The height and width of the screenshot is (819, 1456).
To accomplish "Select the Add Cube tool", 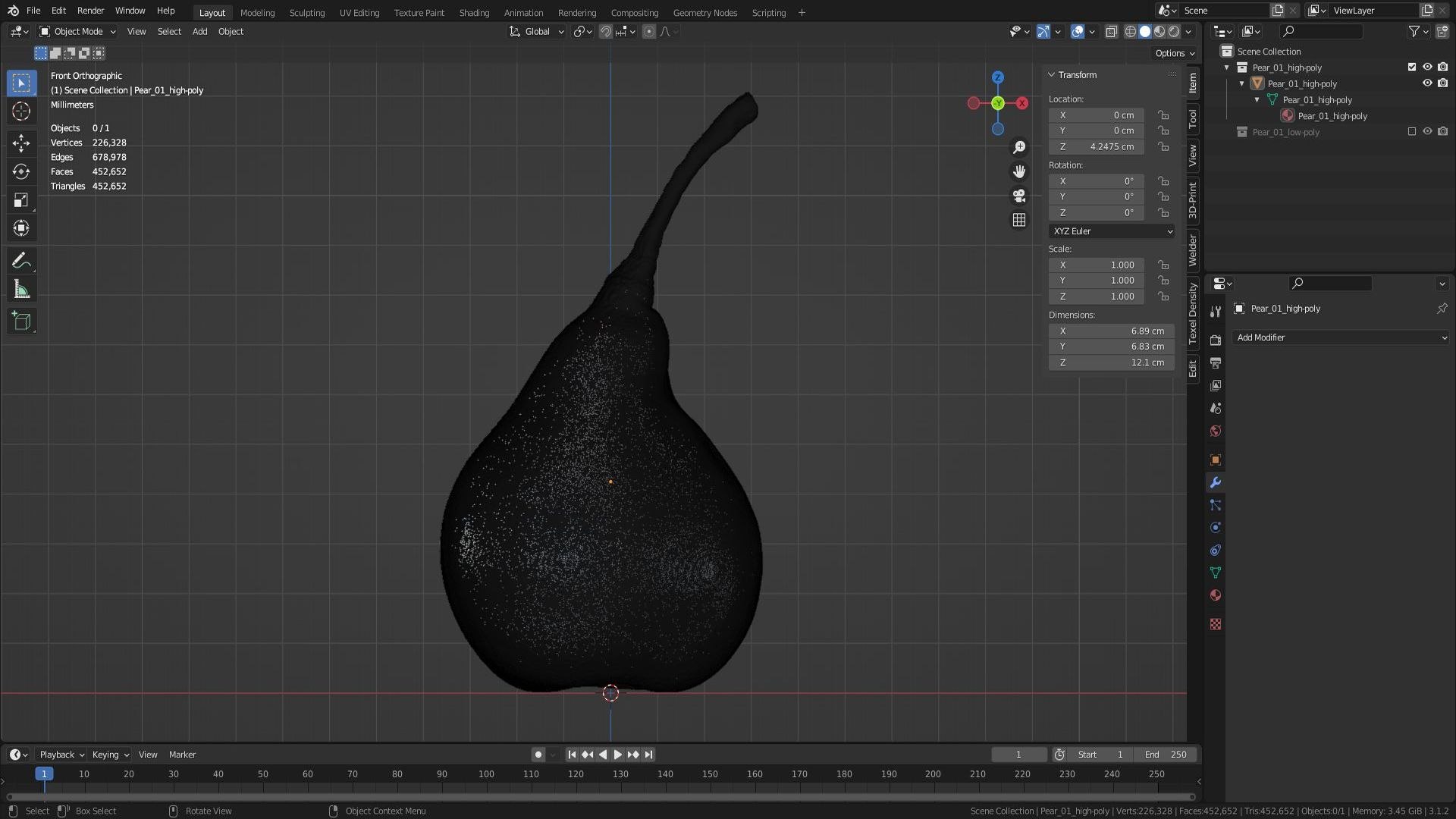I will (x=21, y=321).
